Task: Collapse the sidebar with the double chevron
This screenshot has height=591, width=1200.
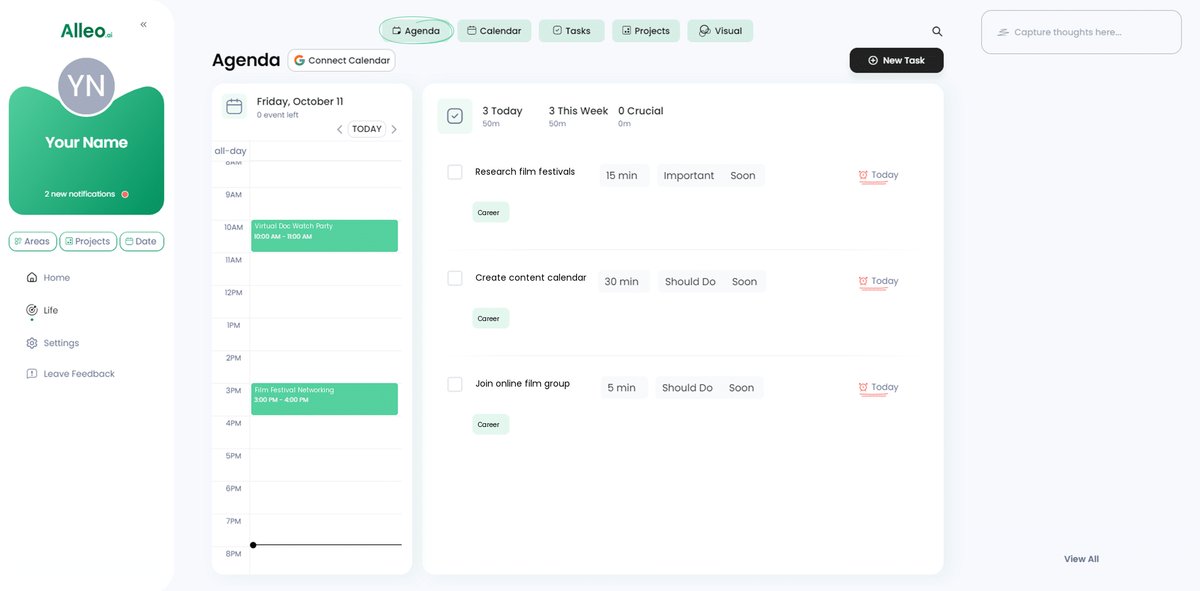Action: click(x=142, y=23)
